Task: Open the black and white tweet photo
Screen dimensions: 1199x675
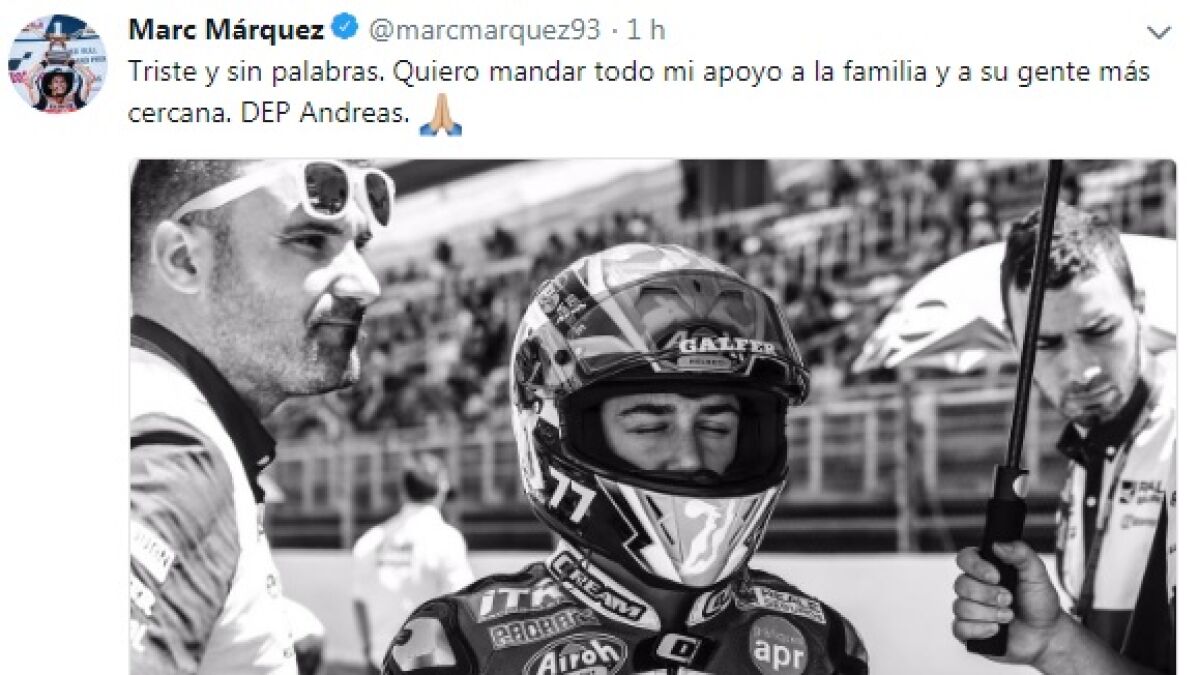Action: [x=653, y=417]
